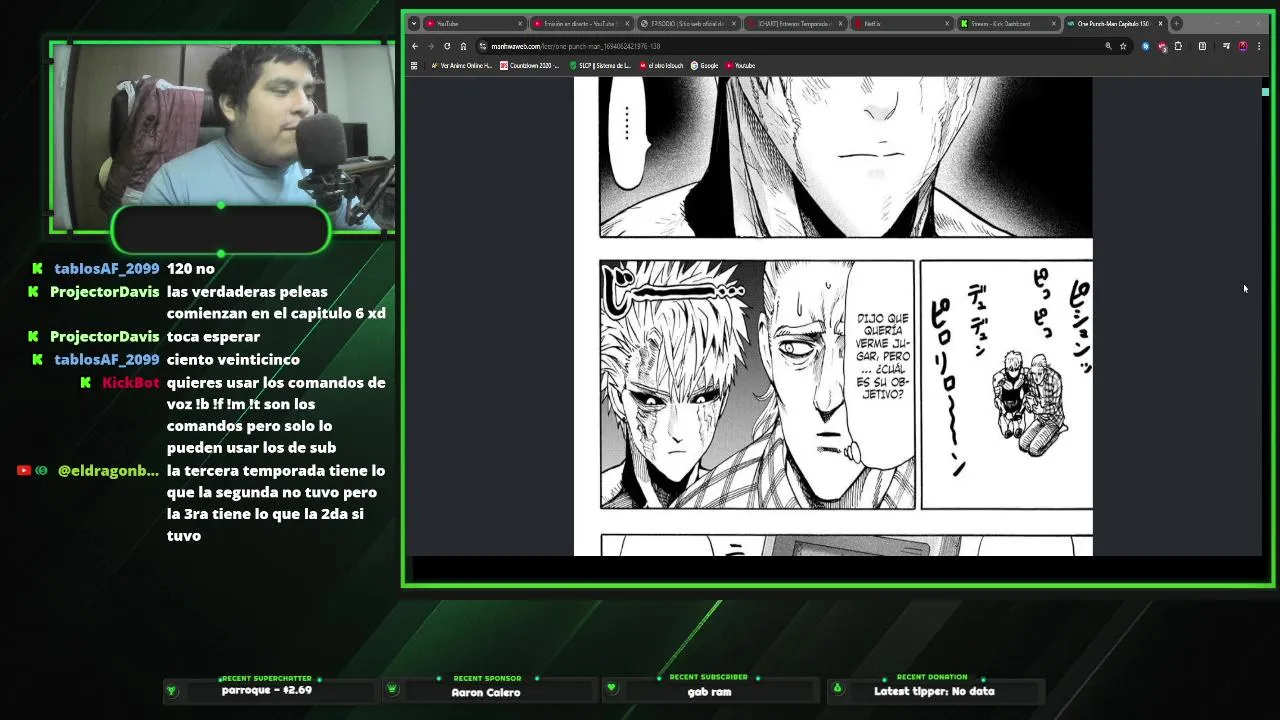
Task: Open the Chrome three-dot menu
Action: 1258,46
